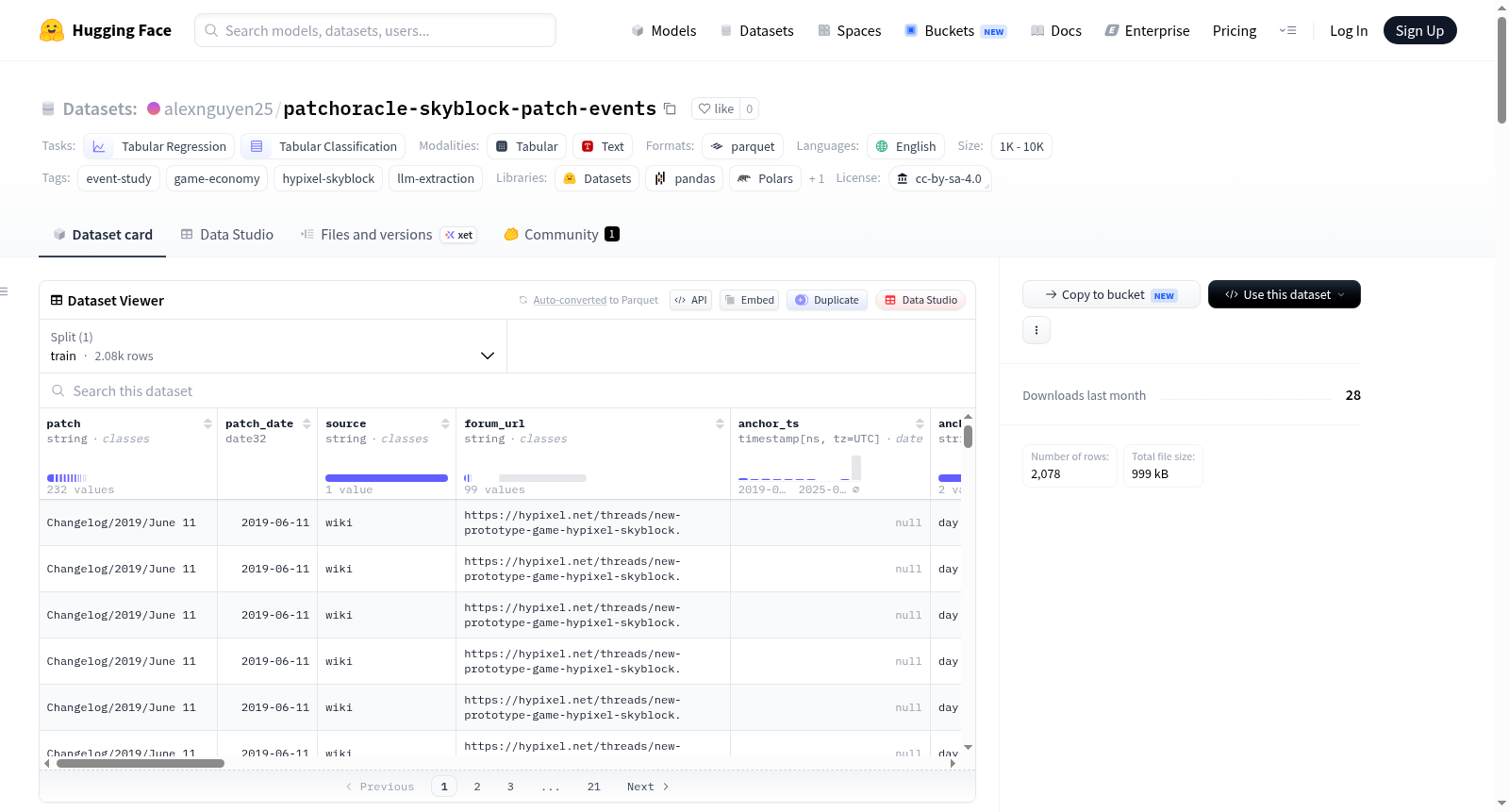This screenshot has width=1509, height=812.
Task: Select the parquet format tag
Action: [x=743, y=146]
